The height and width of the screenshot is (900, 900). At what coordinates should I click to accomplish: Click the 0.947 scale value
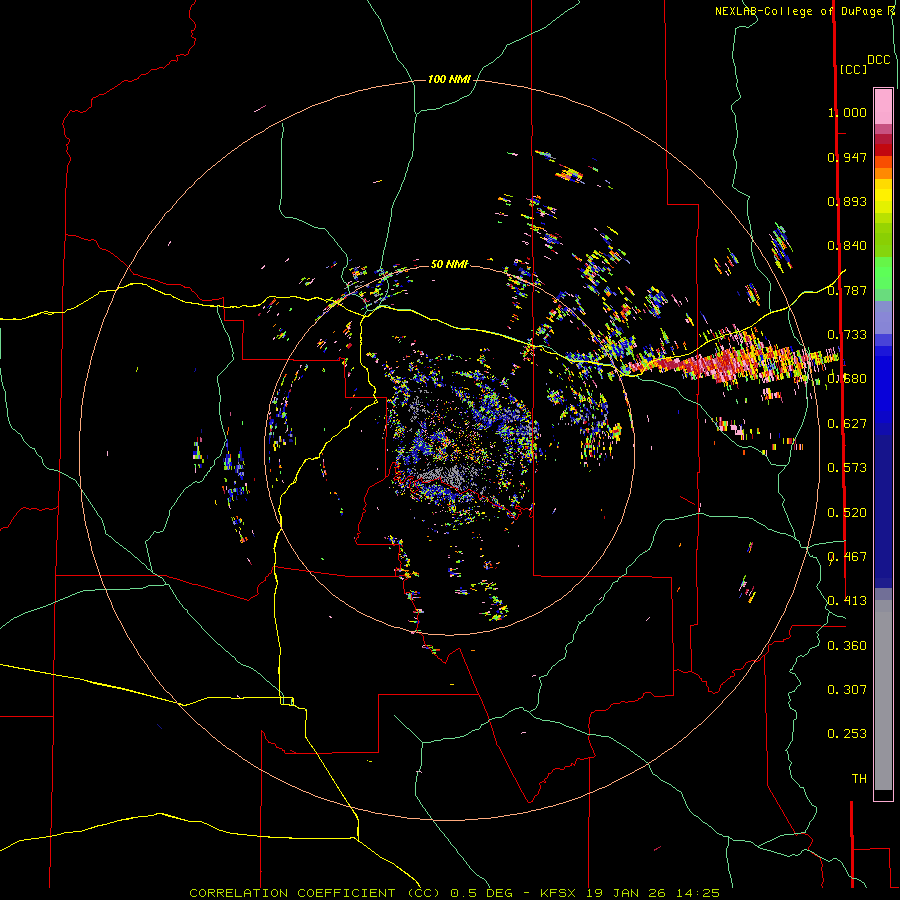pyautogui.click(x=847, y=157)
